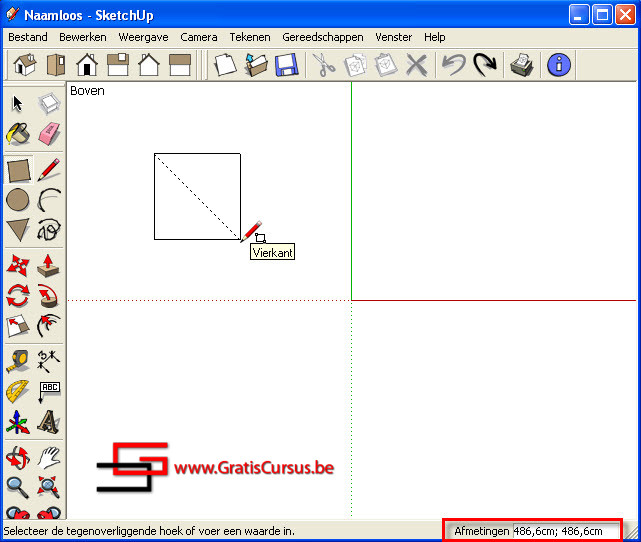Select the Offset tool
This screenshot has height=542, width=641.
click(49, 326)
